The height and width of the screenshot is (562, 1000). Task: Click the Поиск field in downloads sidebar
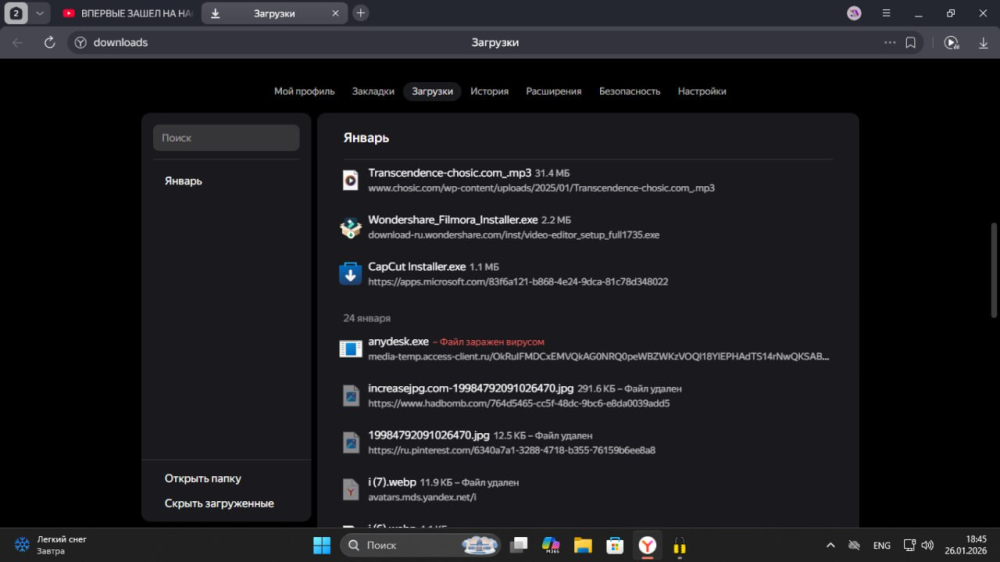coord(226,138)
